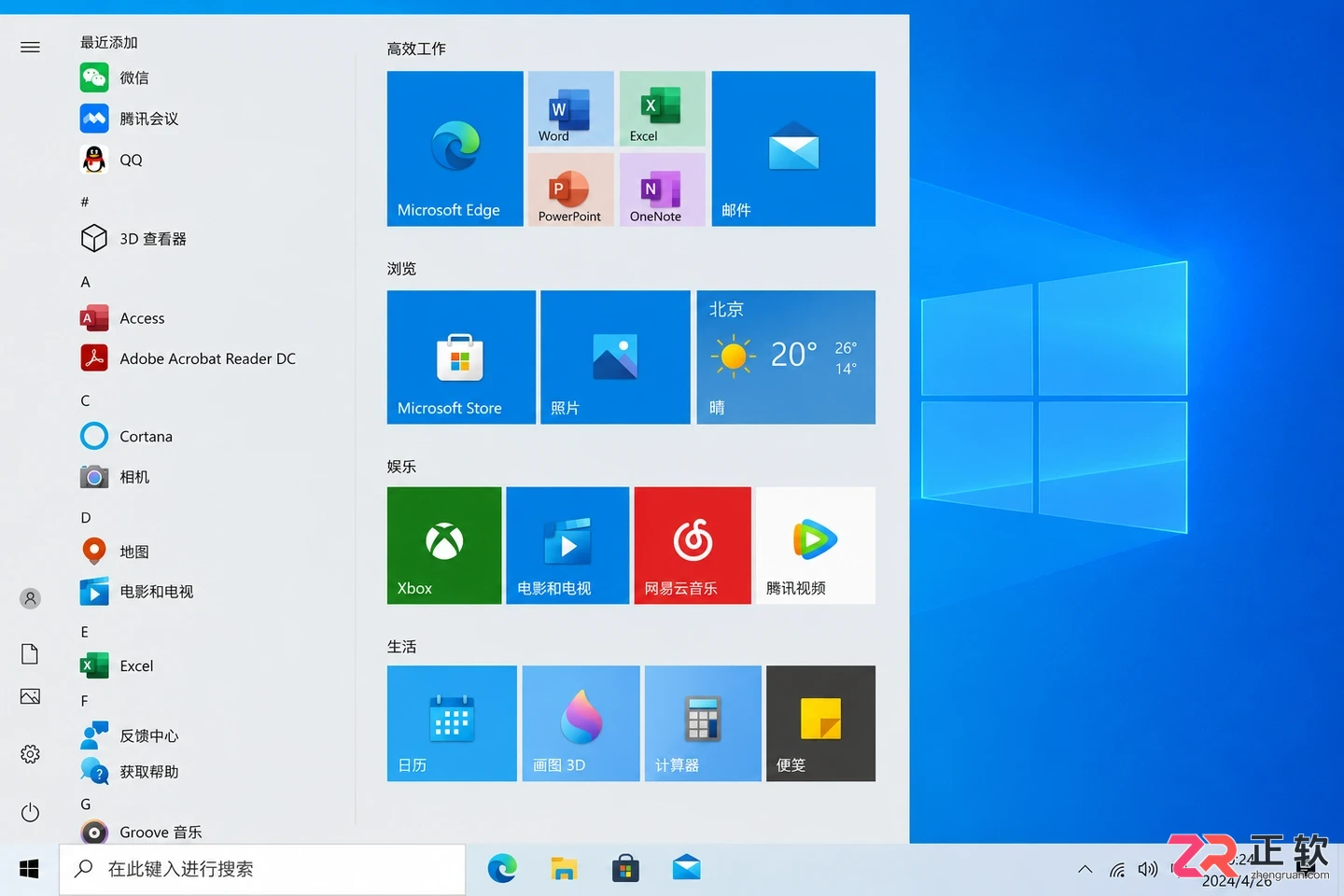Open the OneNote tile
Viewport: 1344px width, 896px height.
point(663,189)
